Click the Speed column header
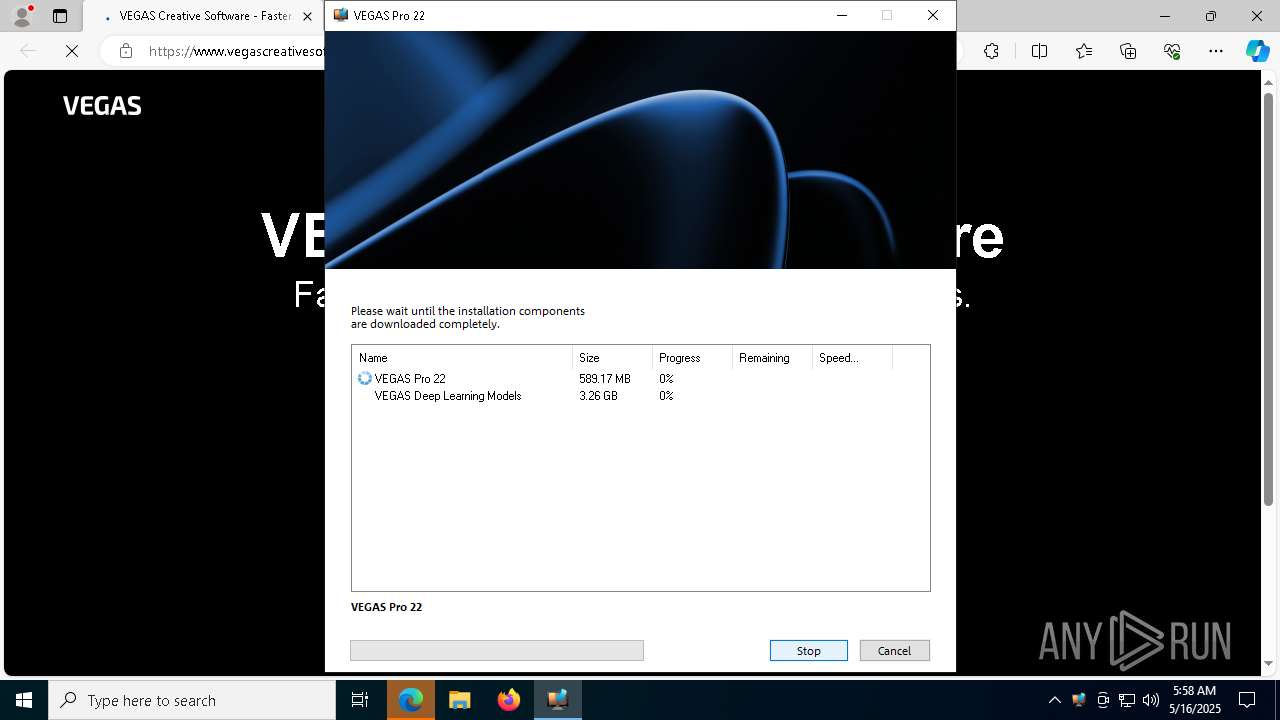 852,358
